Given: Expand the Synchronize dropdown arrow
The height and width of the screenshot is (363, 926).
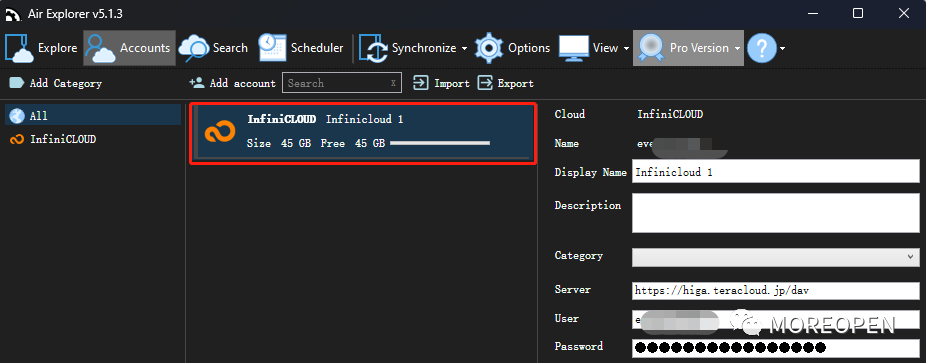Looking at the screenshot, I should (x=464, y=48).
